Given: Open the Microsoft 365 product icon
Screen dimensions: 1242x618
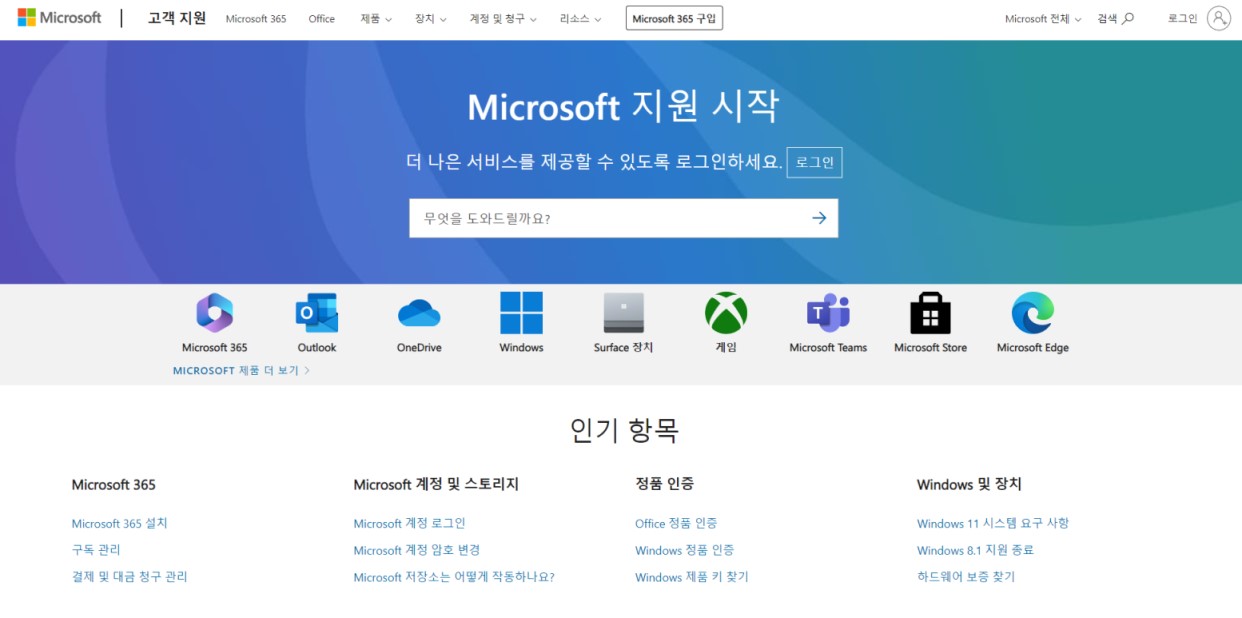Looking at the screenshot, I should click(214, 313).
